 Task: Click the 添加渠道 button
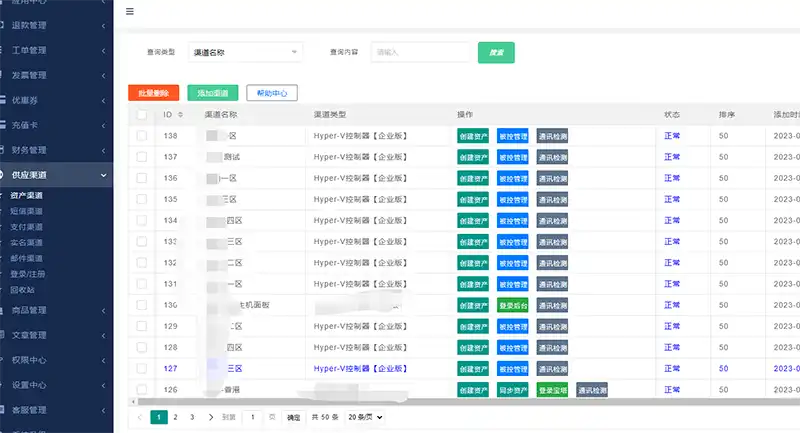213,93
